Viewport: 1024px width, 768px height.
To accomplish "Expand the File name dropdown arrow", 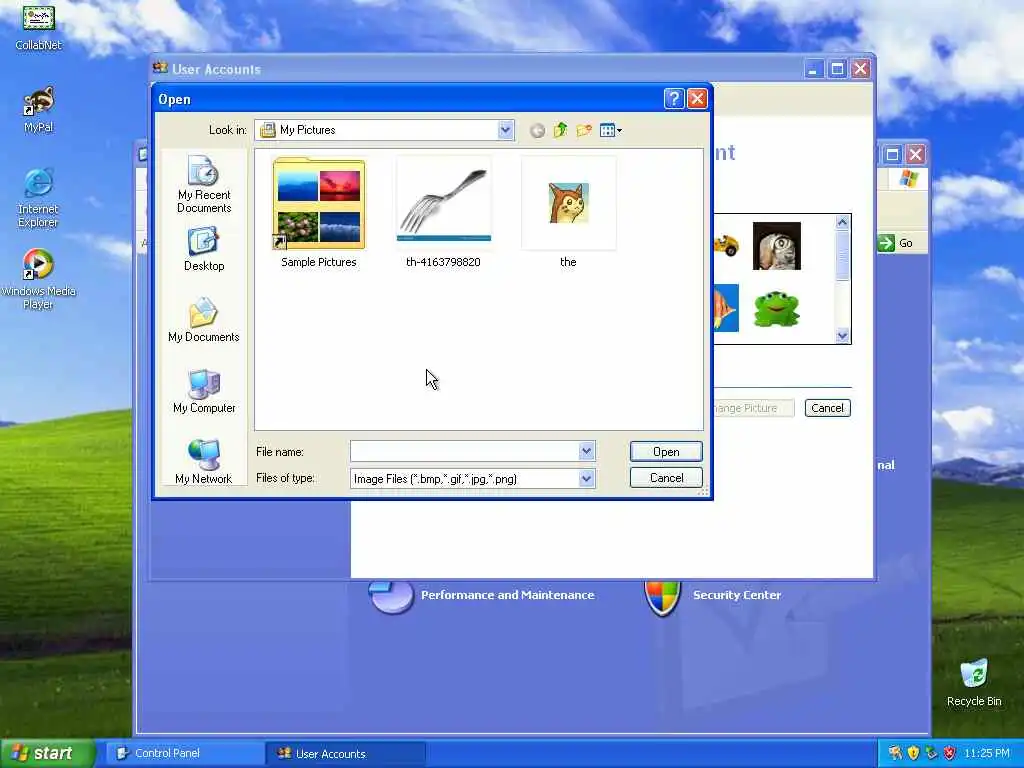I will [586, 451].
